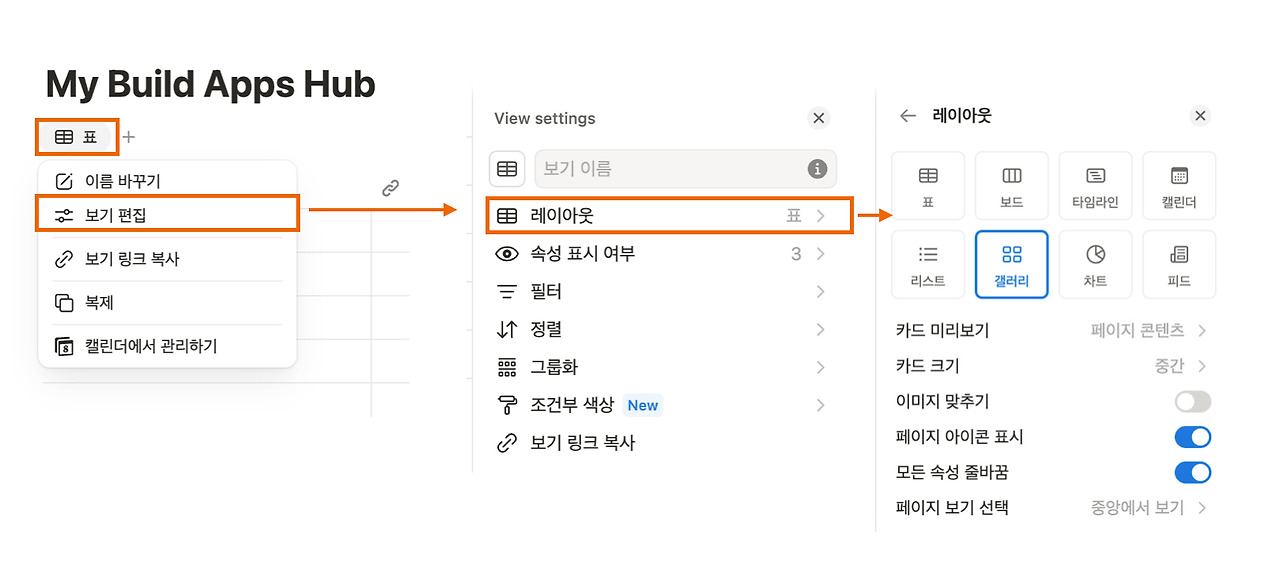Select the 갤러리 (Gallery) layout icon
The height and width of the screenshot is (573, 1280).
(1011, 264)
